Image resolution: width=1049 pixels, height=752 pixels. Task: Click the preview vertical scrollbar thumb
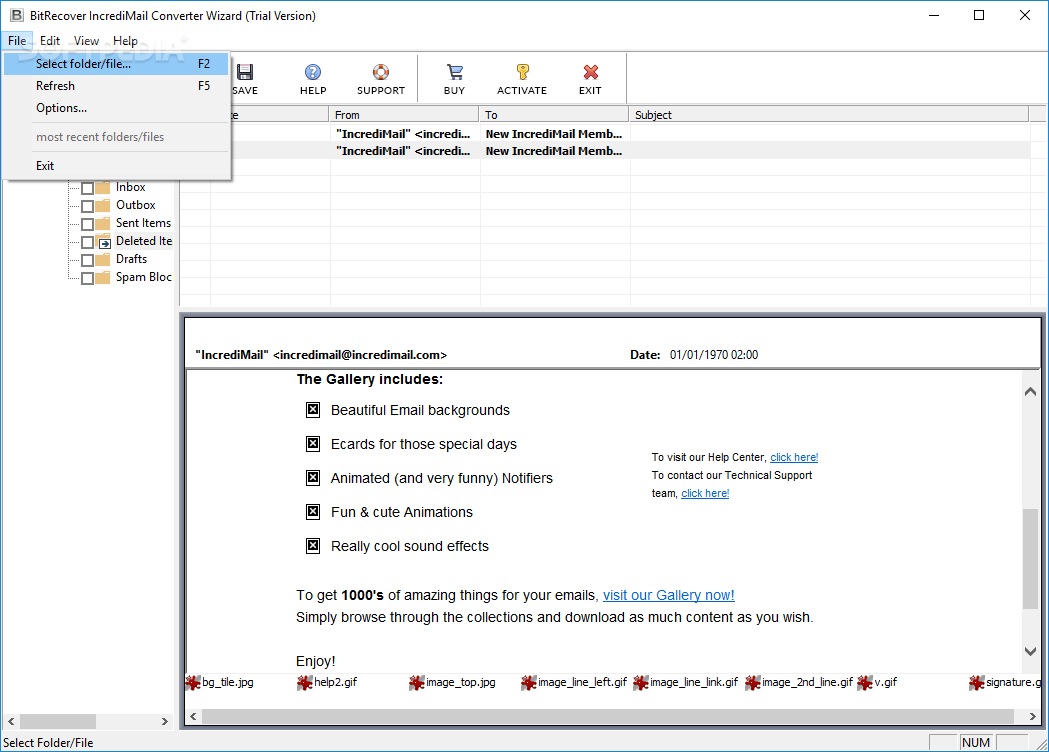click(1030, 559)
